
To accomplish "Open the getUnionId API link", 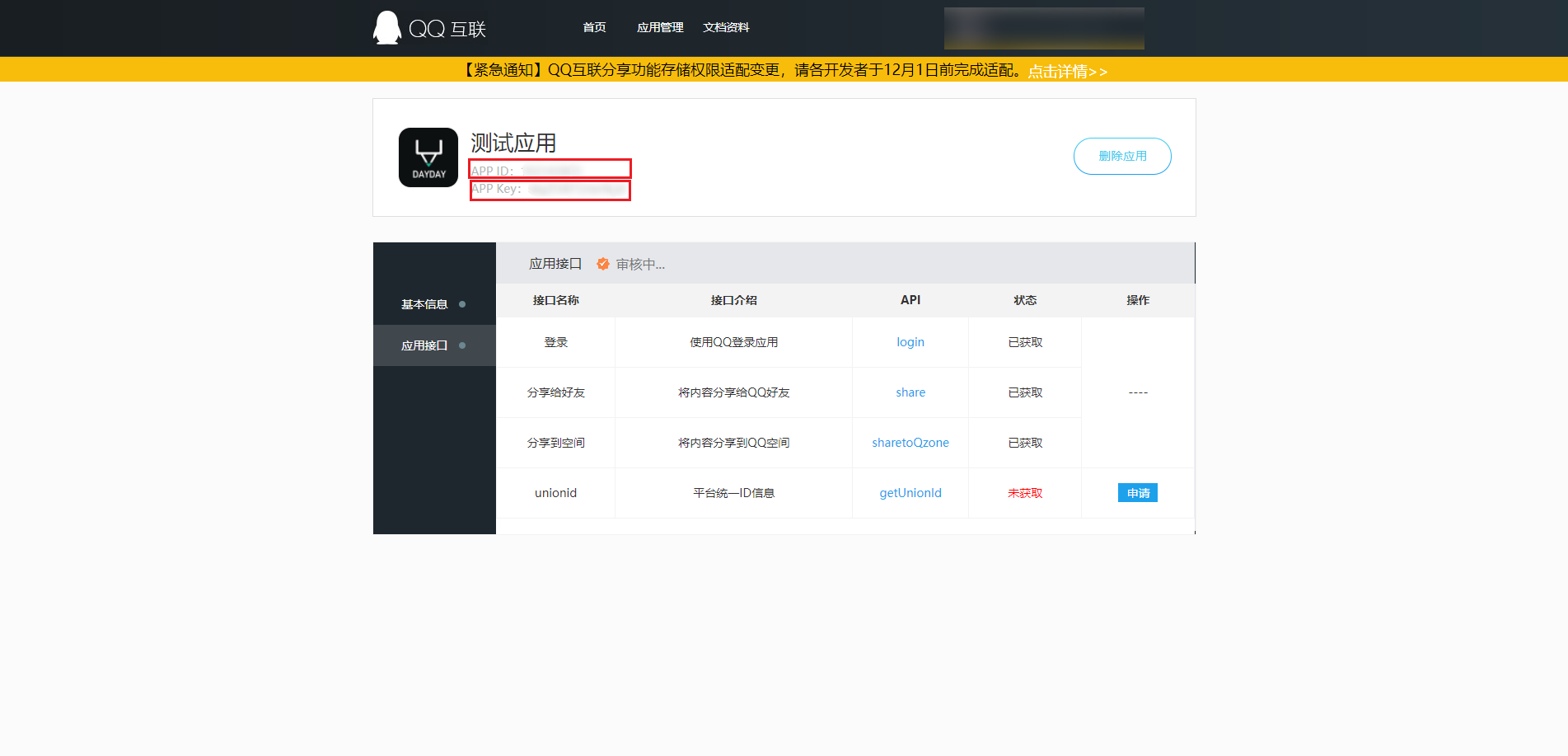I will (x=910, y=492).
